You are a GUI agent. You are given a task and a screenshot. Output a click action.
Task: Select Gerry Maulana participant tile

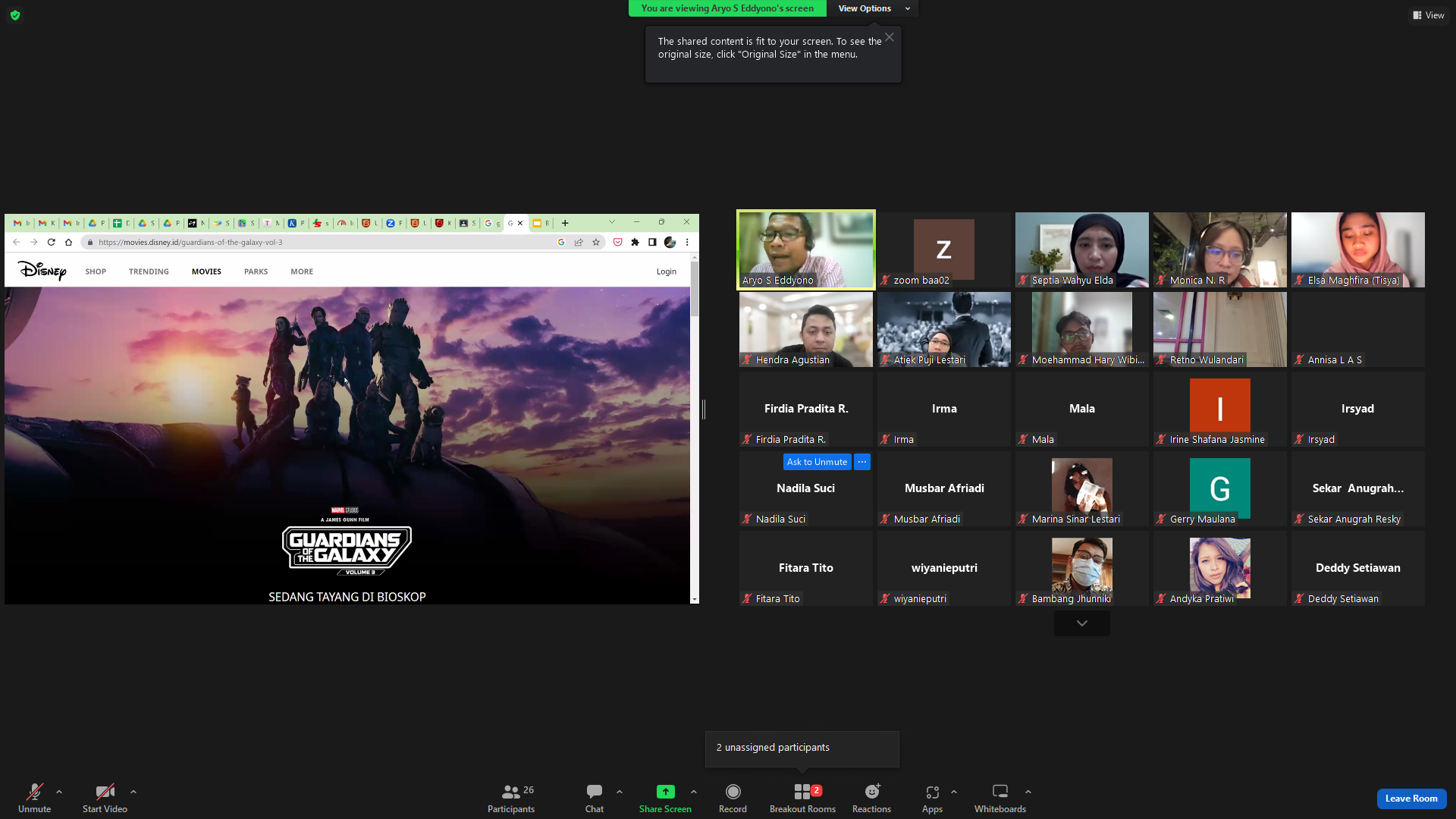pos(1220,488)
